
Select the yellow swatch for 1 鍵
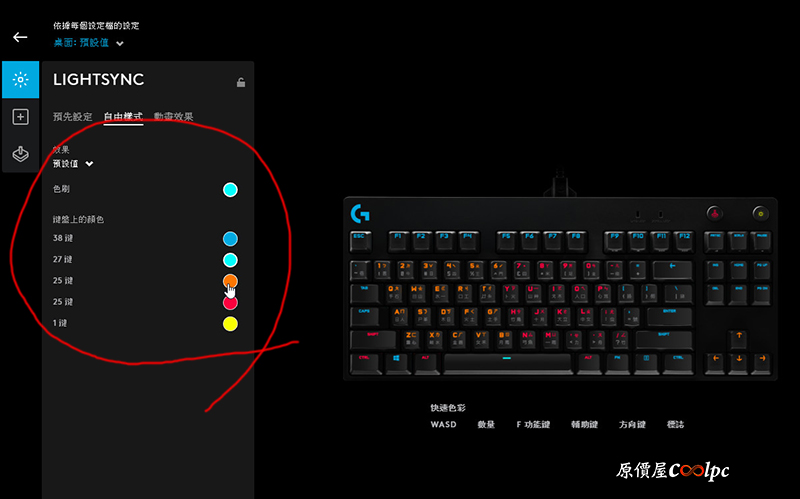click(x=230, y=324)
